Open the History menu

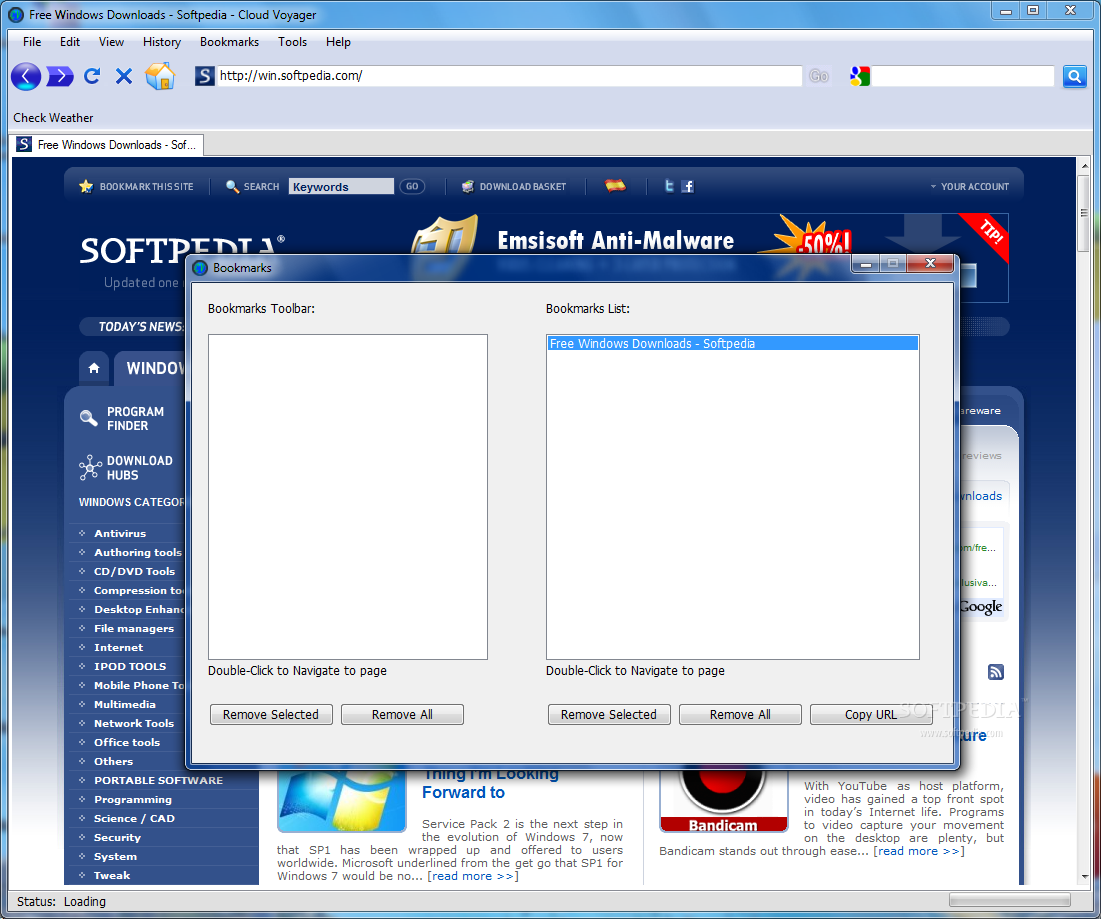[x=161, y=41]
